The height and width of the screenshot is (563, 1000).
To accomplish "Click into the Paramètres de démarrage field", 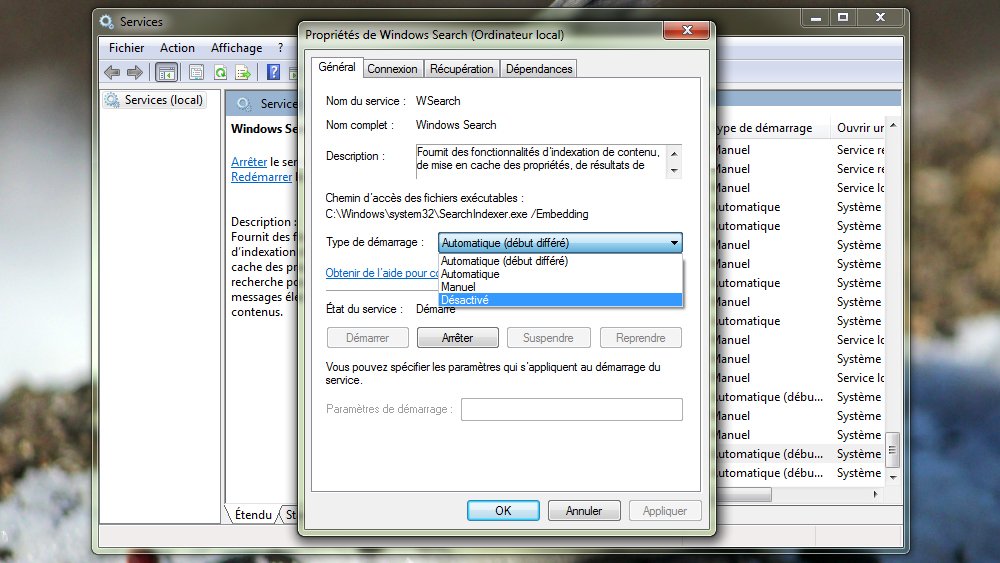I will point(571,409).
